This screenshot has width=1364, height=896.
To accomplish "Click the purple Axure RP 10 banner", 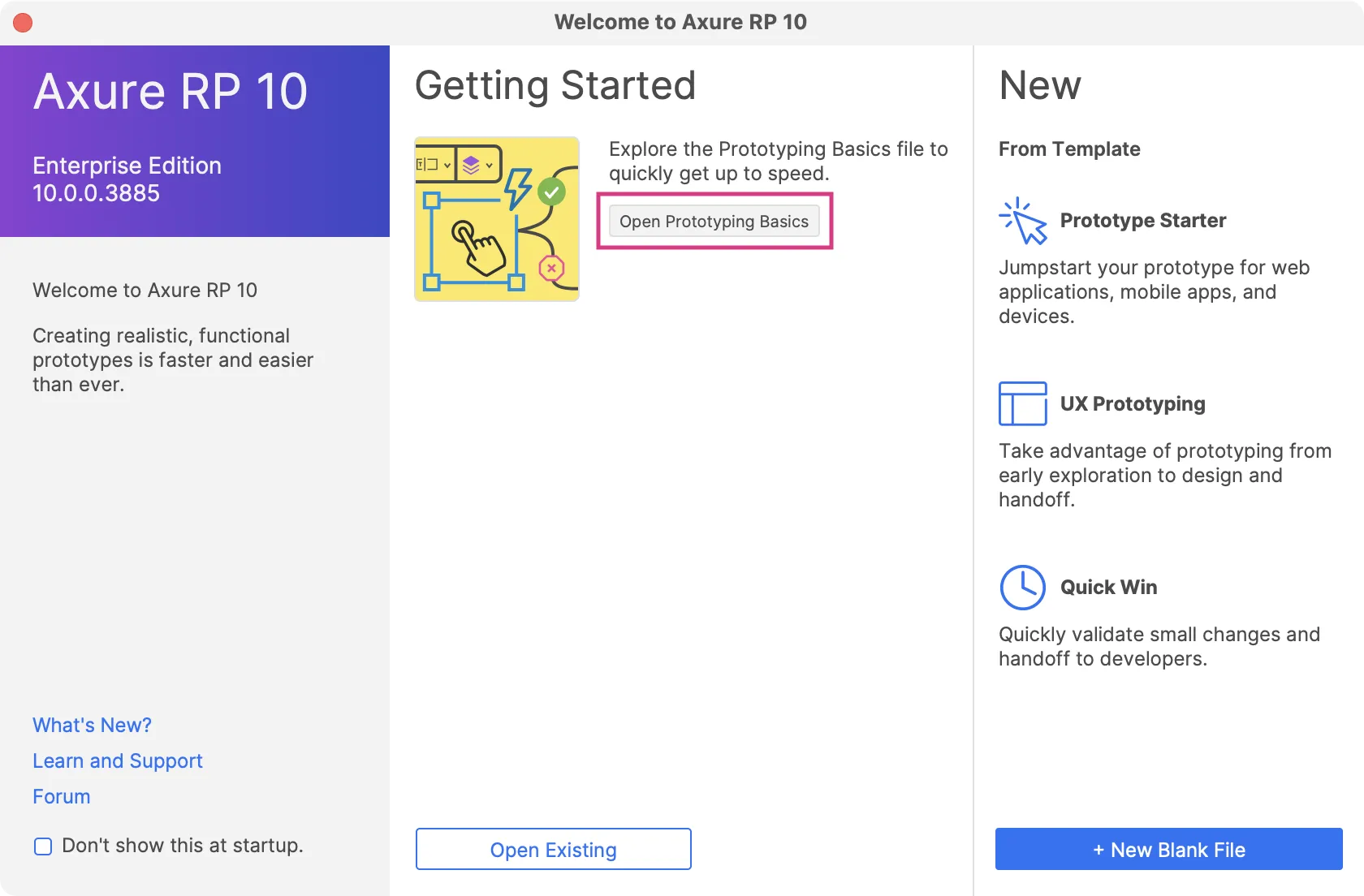I will [195, 141].
